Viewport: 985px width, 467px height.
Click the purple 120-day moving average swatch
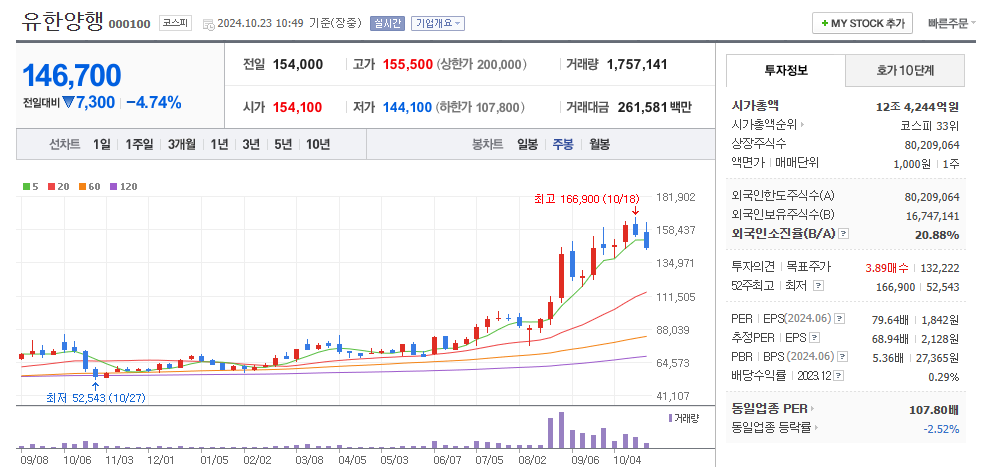tap(114, 187)
